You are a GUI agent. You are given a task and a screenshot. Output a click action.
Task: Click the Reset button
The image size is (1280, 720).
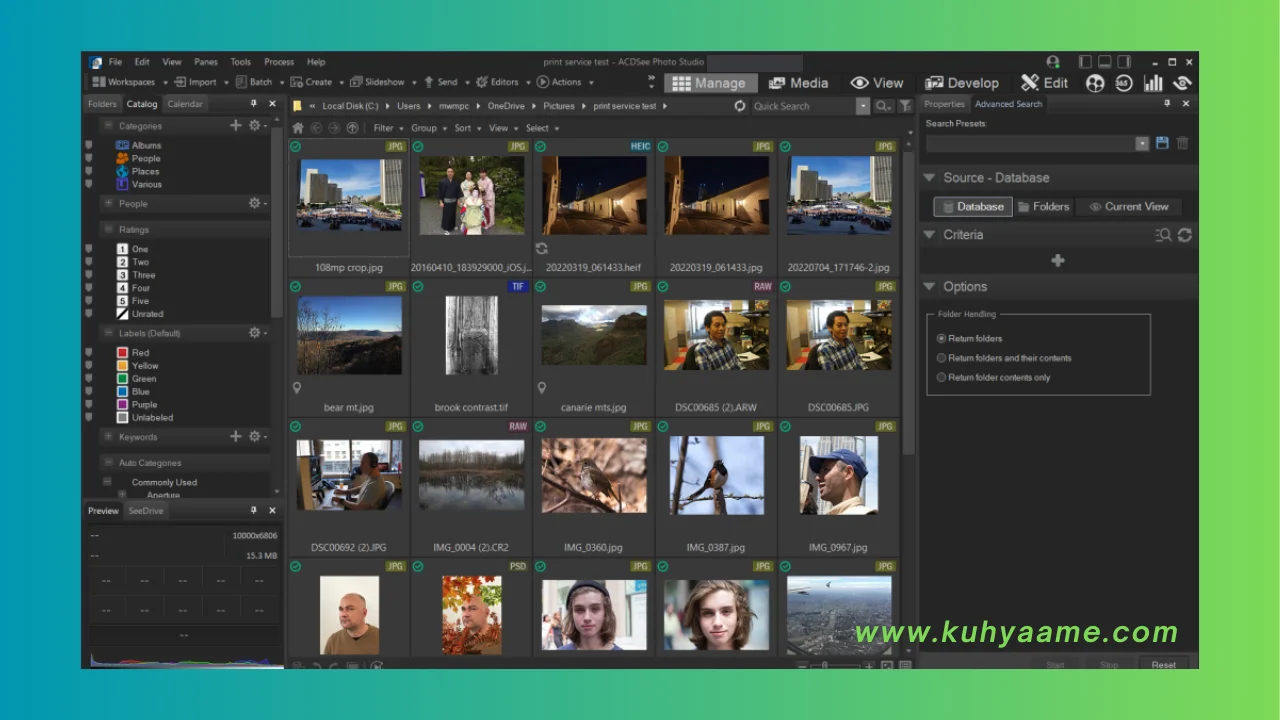[1163, 664]
